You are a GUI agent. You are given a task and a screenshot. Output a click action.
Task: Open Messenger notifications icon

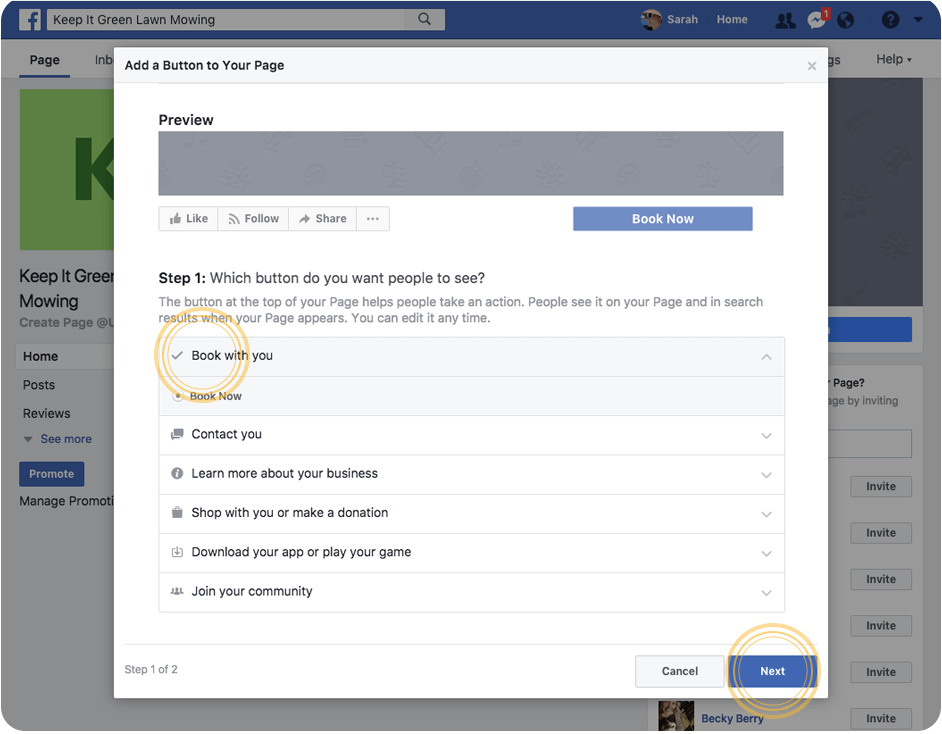(816, 20)
